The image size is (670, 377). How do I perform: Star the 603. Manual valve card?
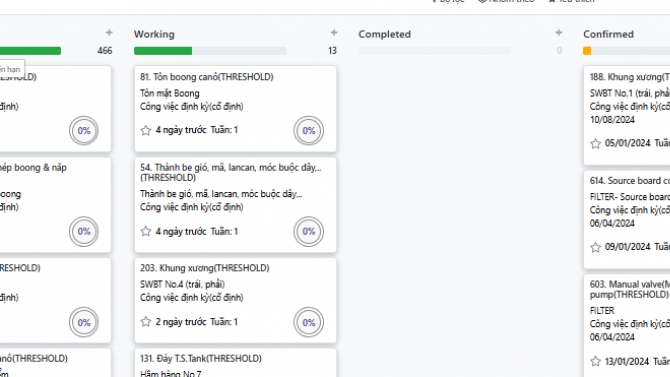point(595,362)
